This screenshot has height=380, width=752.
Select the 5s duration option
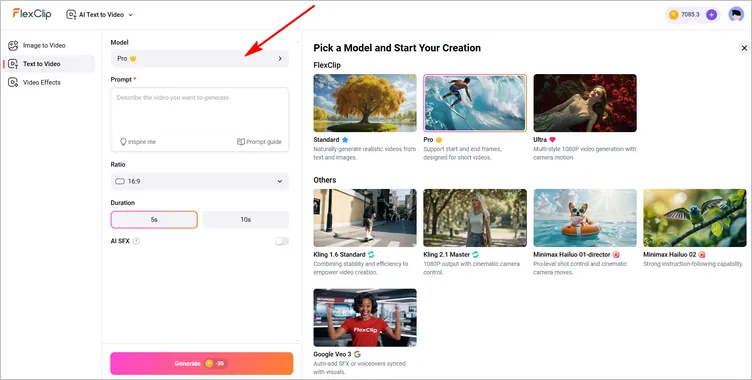click(x=154, y=220)
